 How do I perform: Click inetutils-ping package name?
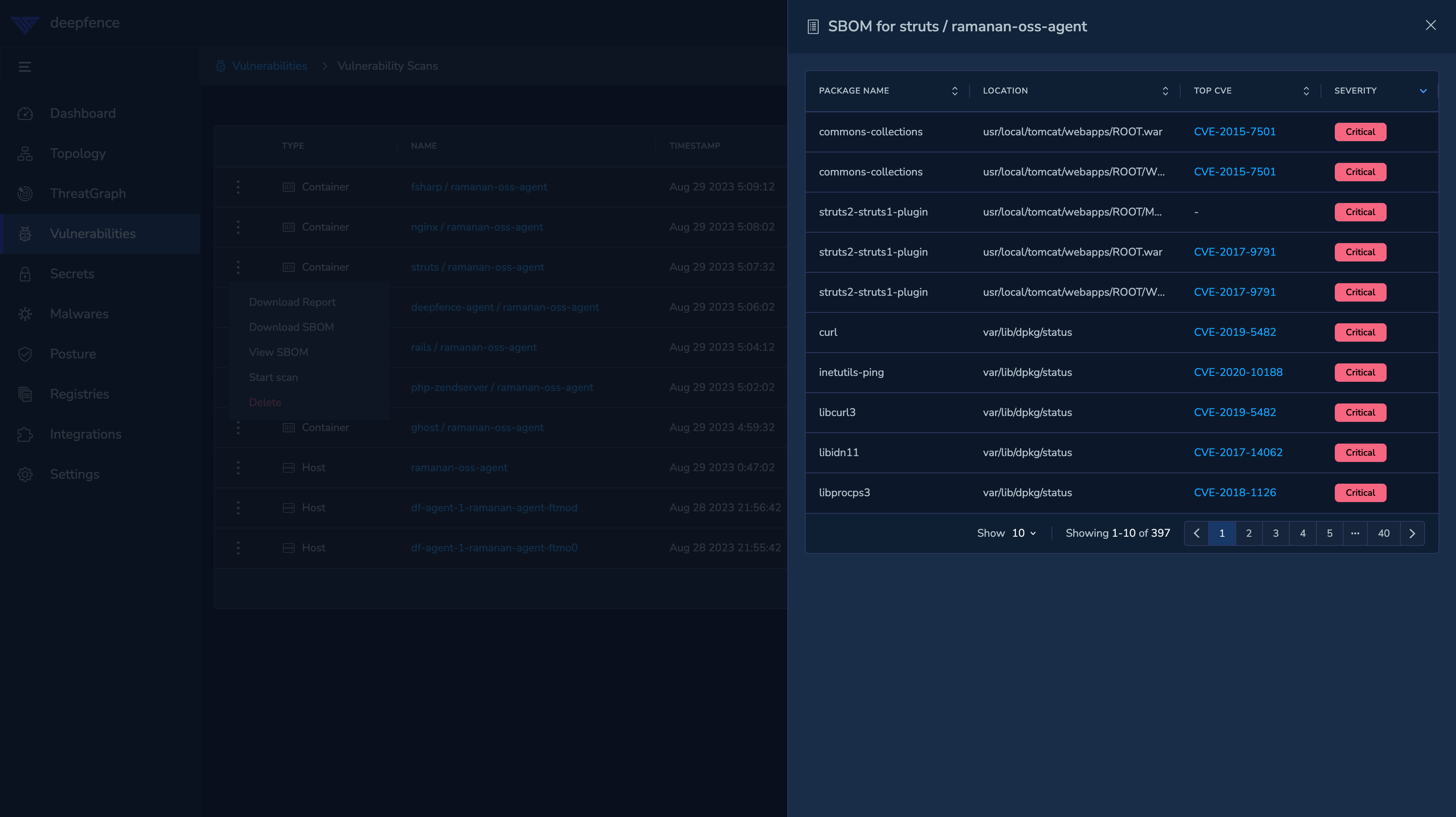tap(851, 372)
